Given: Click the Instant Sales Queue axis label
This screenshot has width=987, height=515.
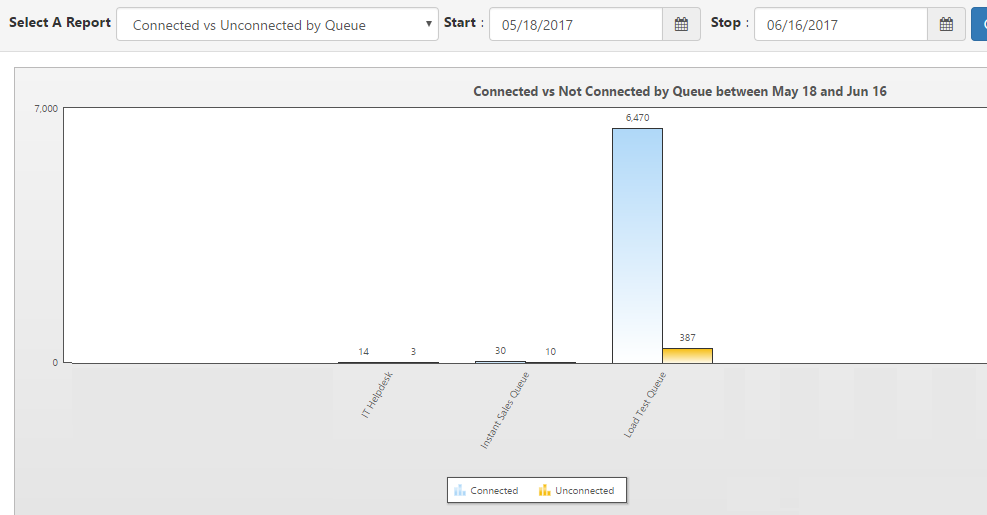Looking at the screenshot, I should coord(505,410).
